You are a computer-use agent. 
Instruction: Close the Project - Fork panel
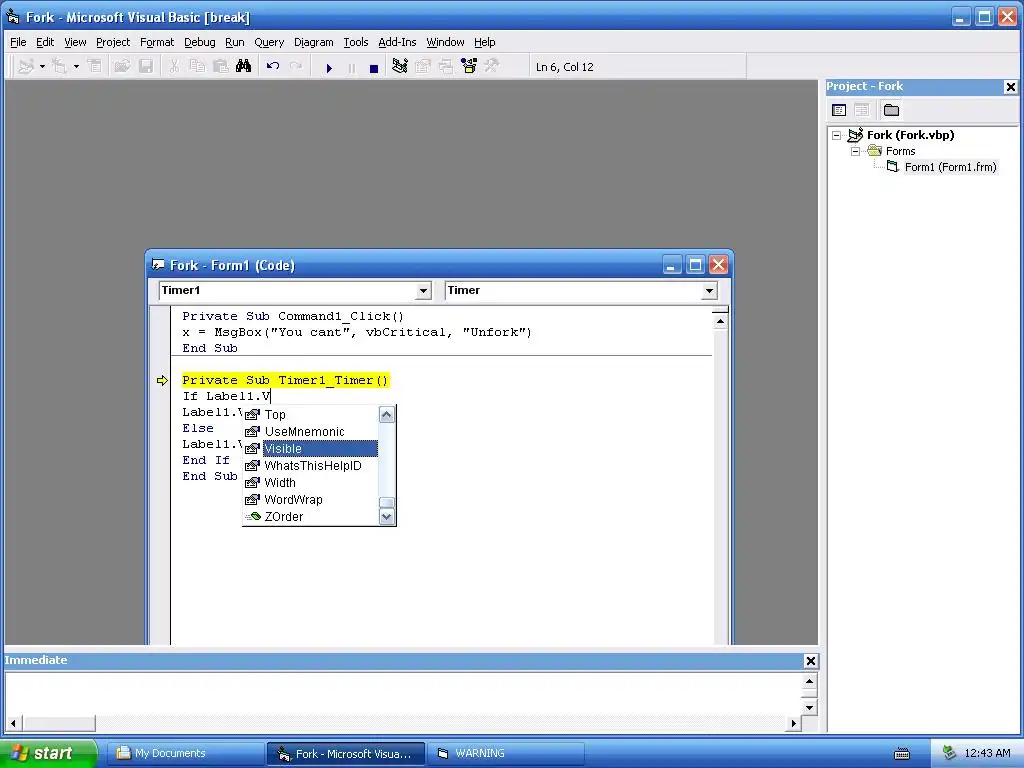[1010, 86]
